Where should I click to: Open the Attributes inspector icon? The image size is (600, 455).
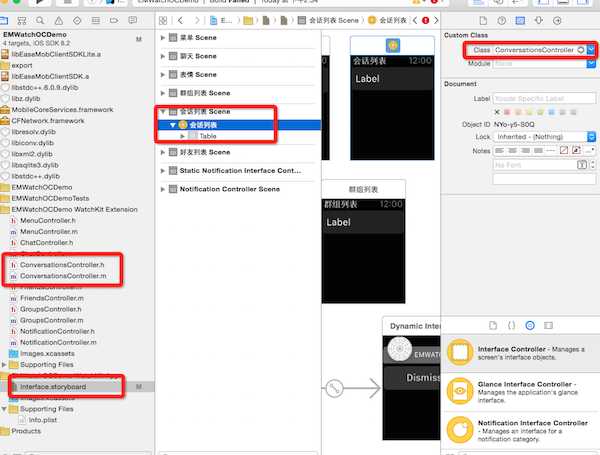pos(539,20)
